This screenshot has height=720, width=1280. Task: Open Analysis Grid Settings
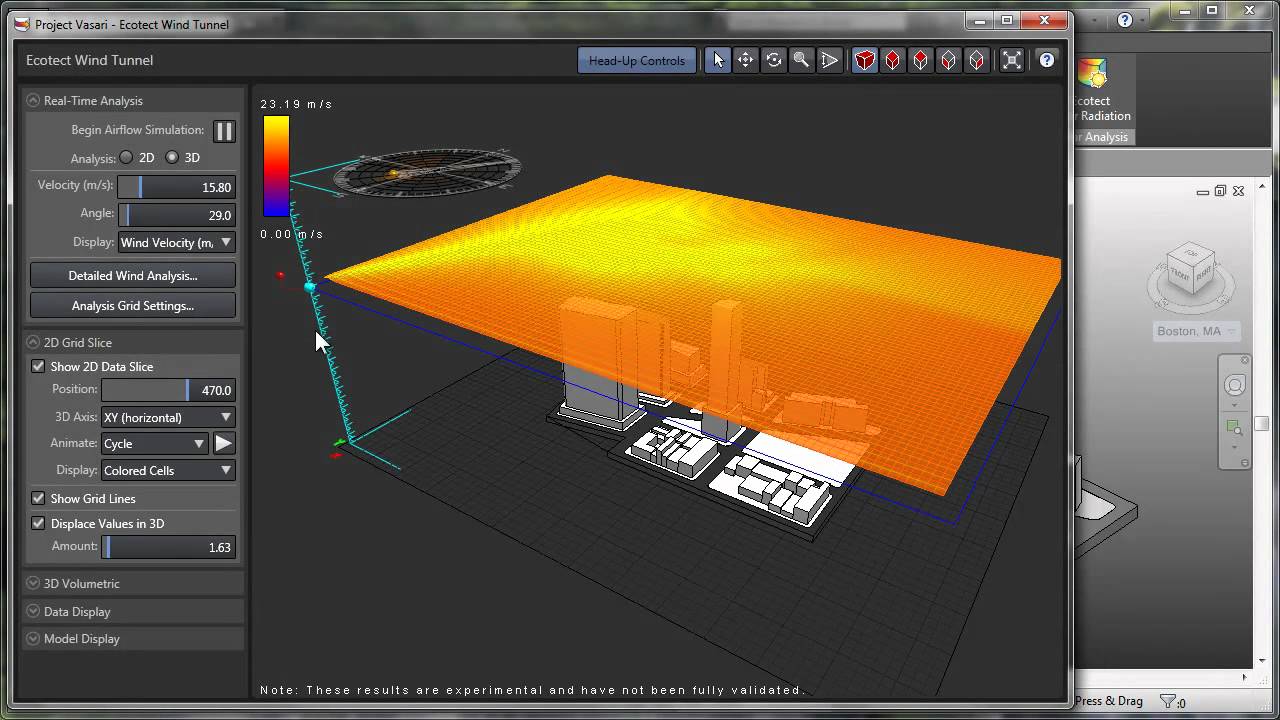[x=132, y=305]
